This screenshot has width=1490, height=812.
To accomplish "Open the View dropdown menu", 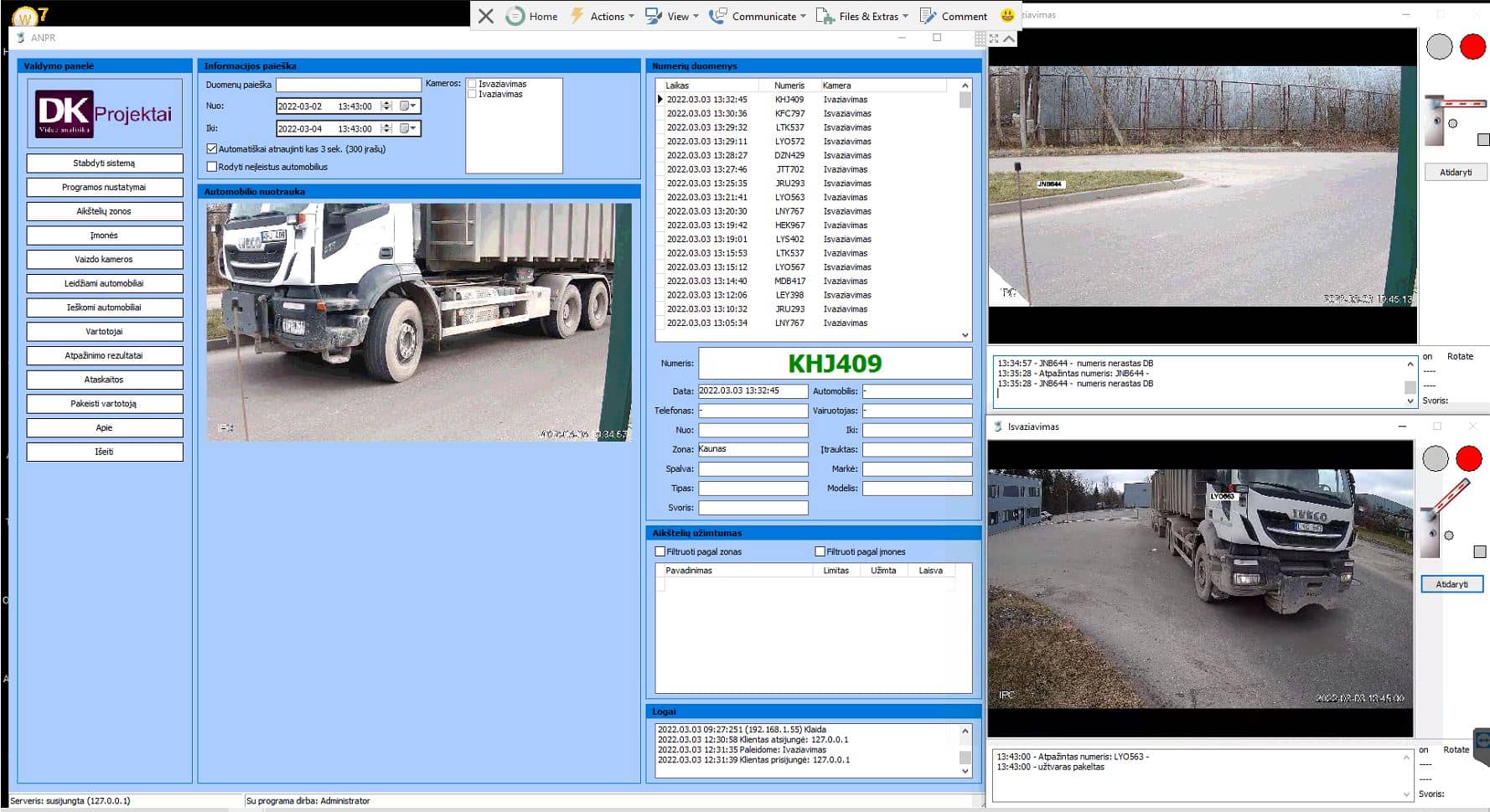I will coord(672,16).
